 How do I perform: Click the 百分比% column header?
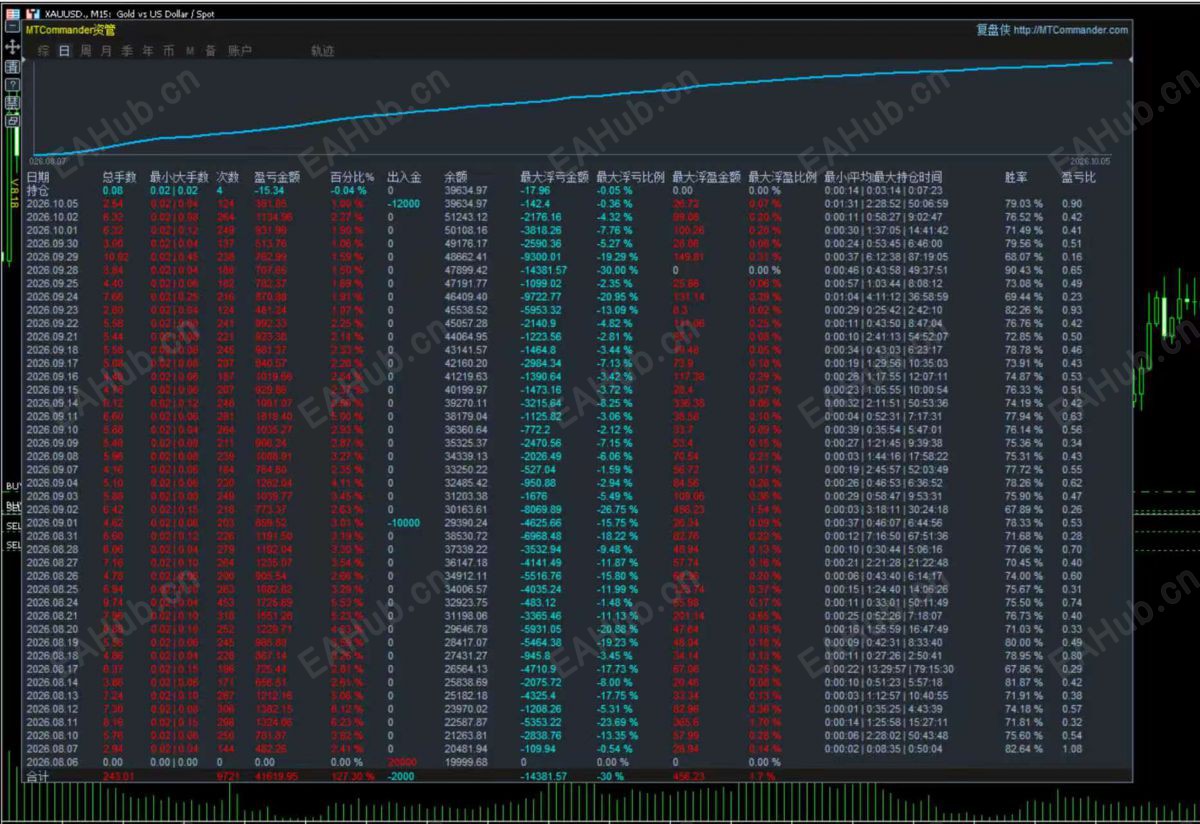tap(352, 177)
